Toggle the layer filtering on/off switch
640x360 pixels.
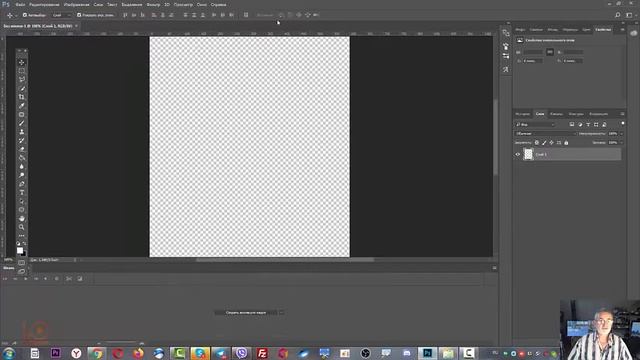[x=622, y=123]
